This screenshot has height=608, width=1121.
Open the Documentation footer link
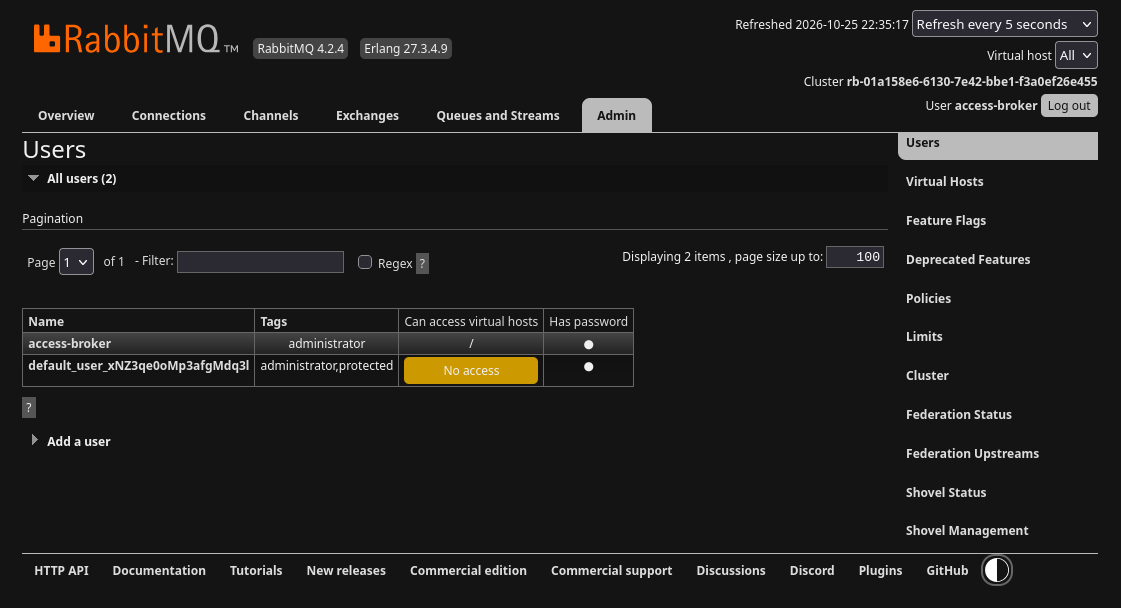[x=159, y=570]
